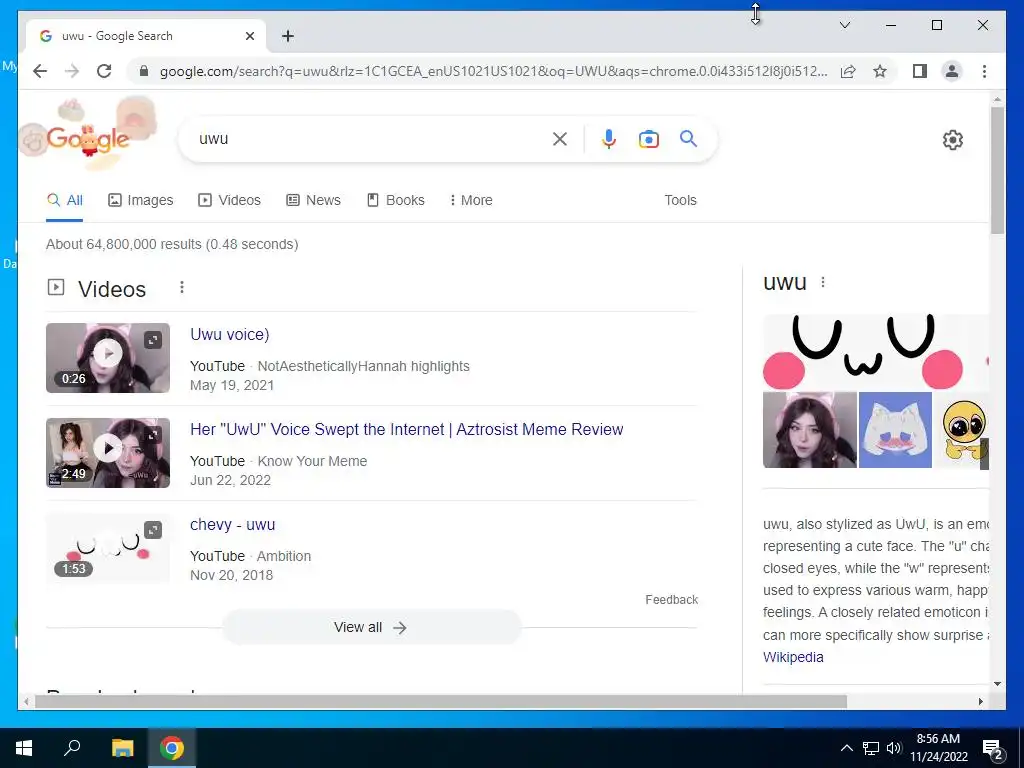Screen dimensions: 1024x768
Task: Open Her "UwU" Voice Swept the Internet link
Action: tap(406, 430)
